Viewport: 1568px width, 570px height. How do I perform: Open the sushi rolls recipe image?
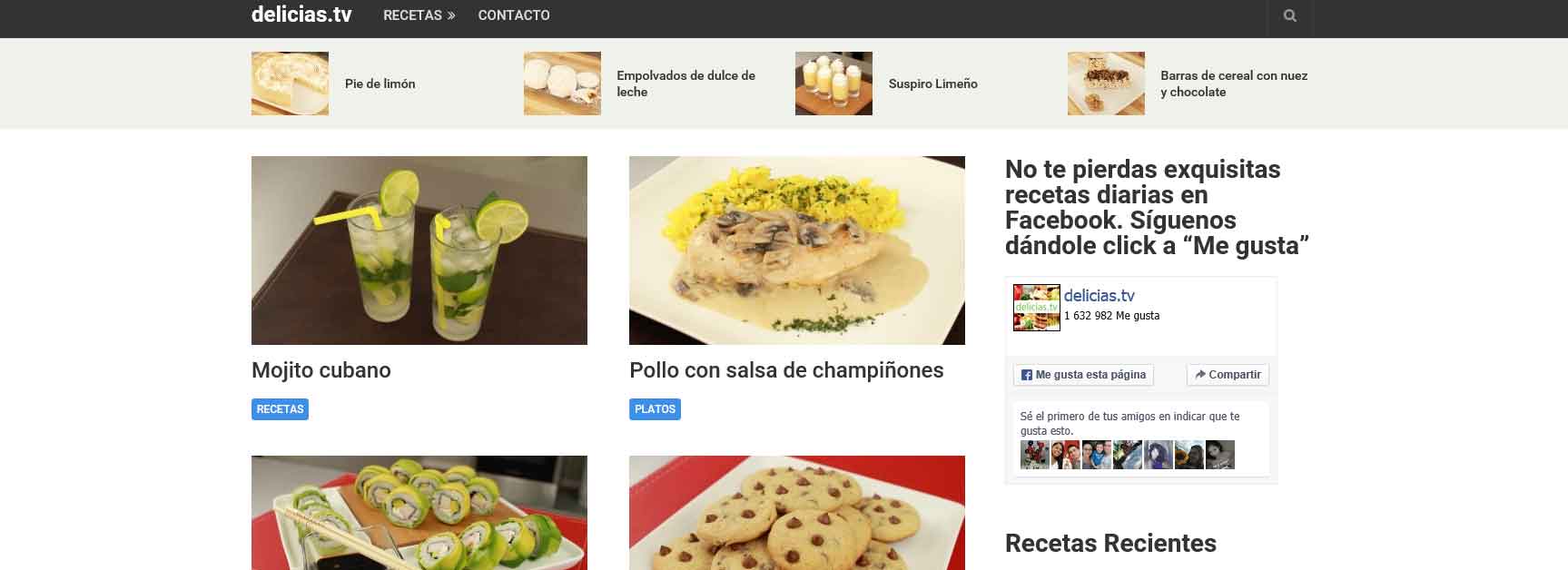click(419, 513)
